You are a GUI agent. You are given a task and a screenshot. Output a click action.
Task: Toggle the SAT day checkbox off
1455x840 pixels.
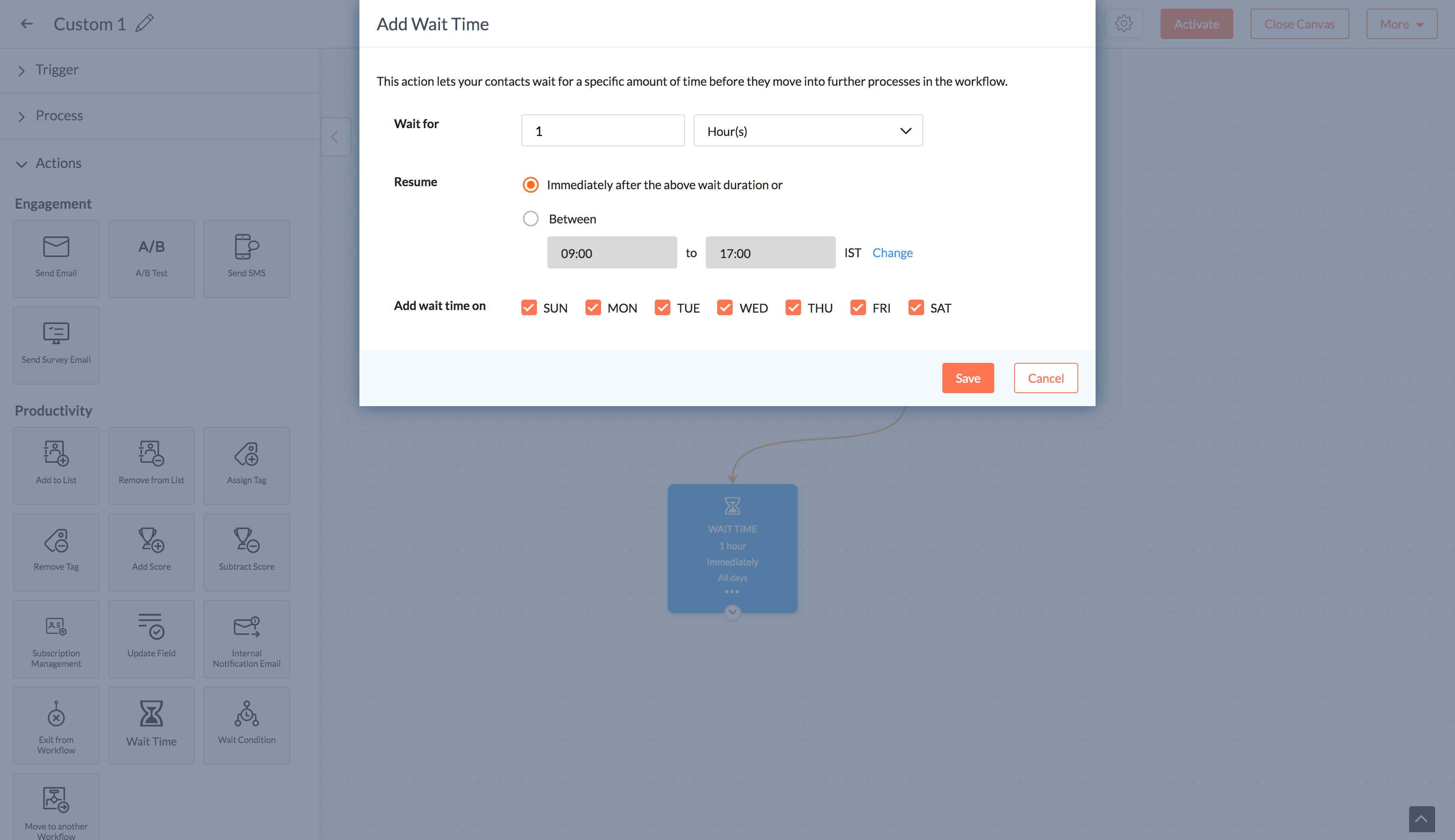point(916,307)
